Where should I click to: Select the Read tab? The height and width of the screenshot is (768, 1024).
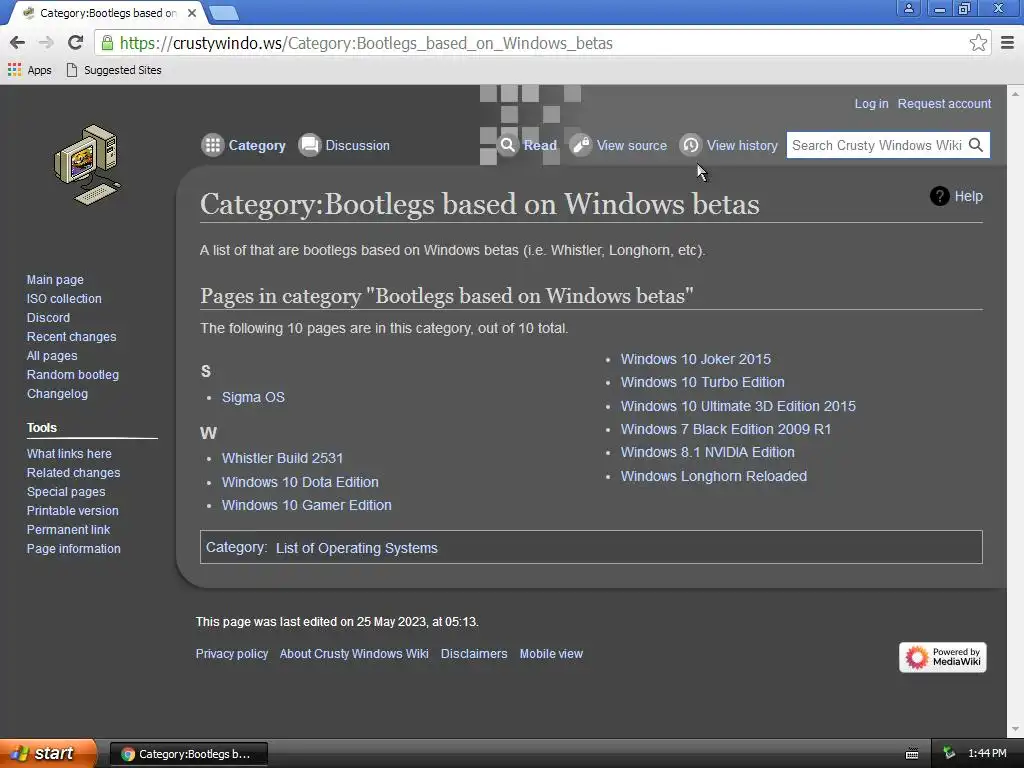pyautogui.click(x=527, y=145)
